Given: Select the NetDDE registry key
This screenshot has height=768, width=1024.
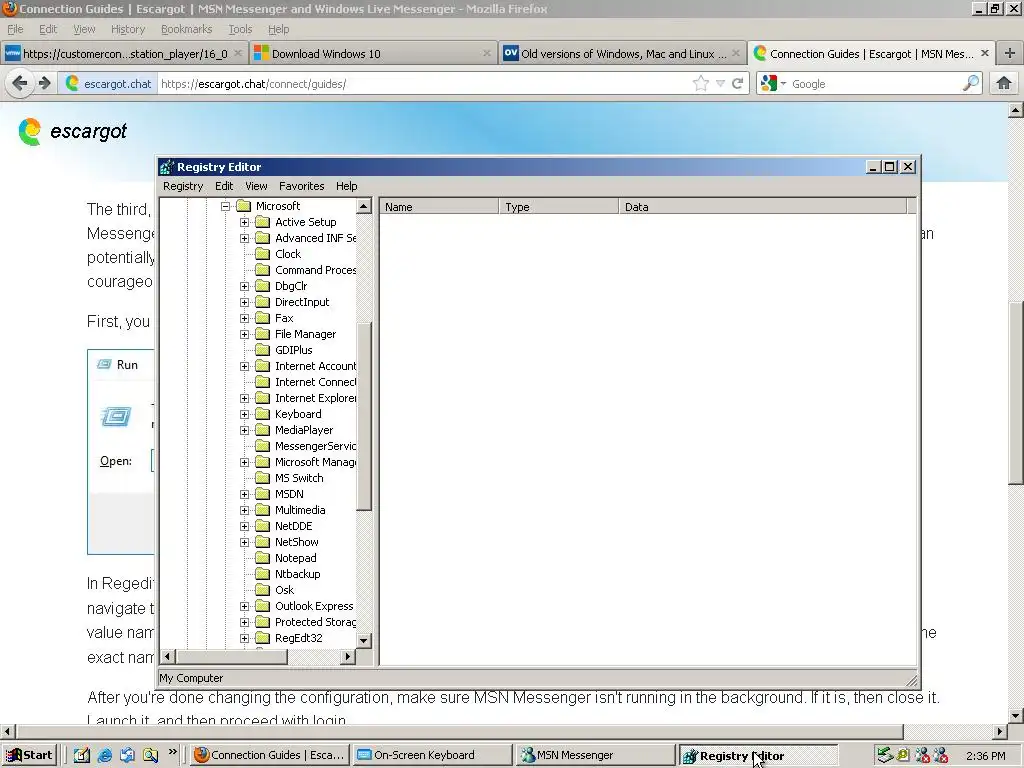Looking at the screenshot, I should tap(294, 526).
